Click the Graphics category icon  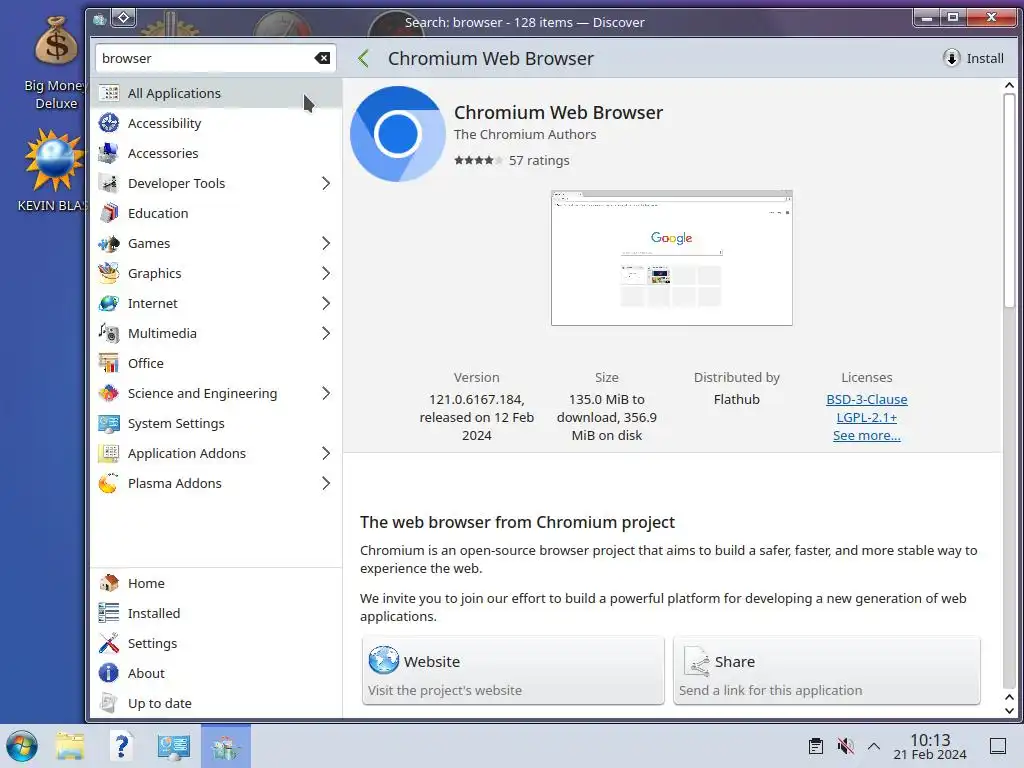tap(108, 274)
